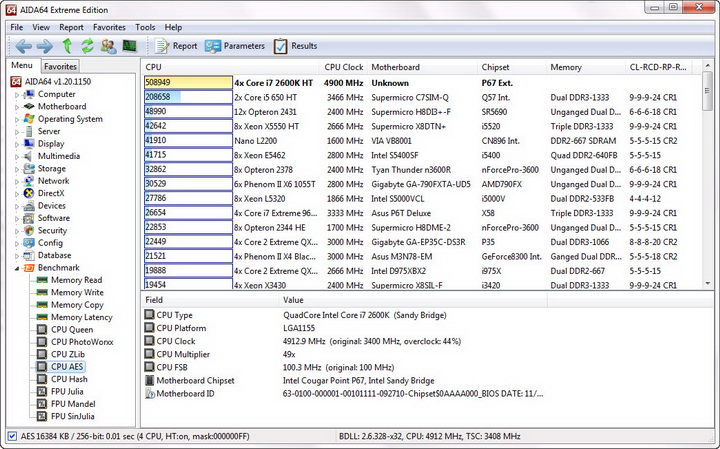Image resolution: width=720 pixels, height=449 pixels.
Task: Click the Report toolbar button
Action: click(176, 46)
